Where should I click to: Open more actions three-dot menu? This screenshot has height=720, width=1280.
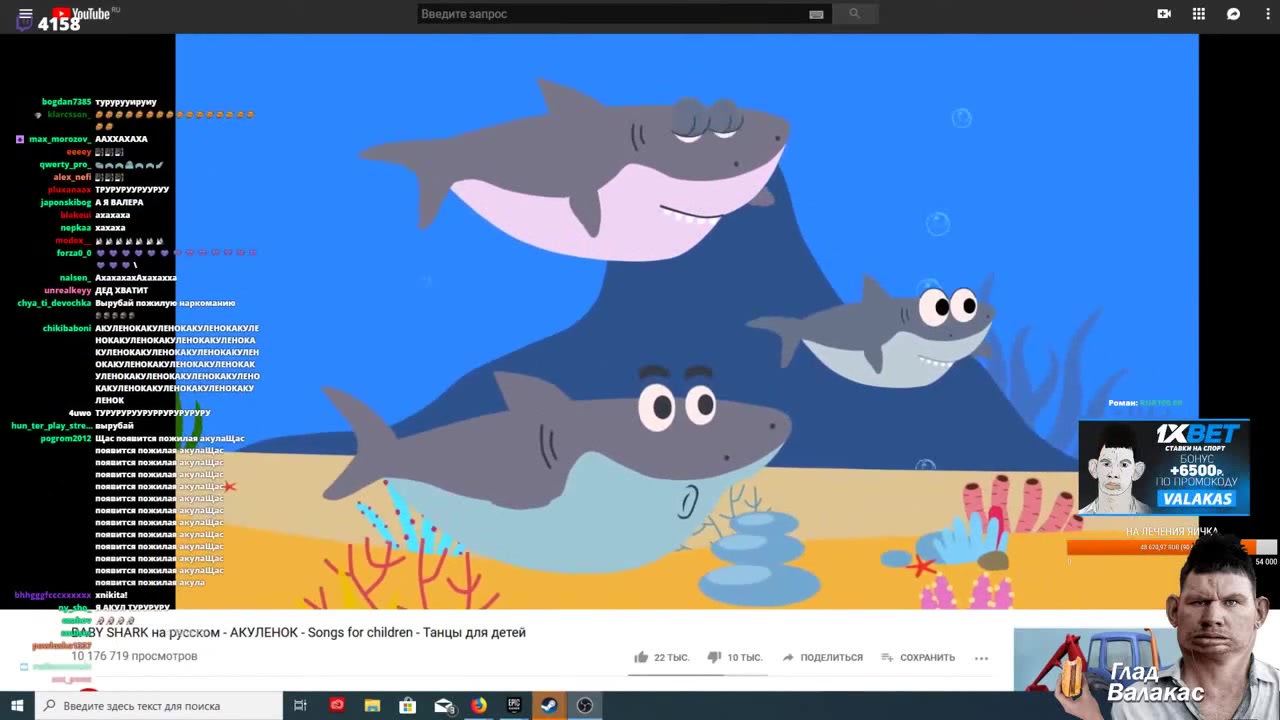point(981,658)
